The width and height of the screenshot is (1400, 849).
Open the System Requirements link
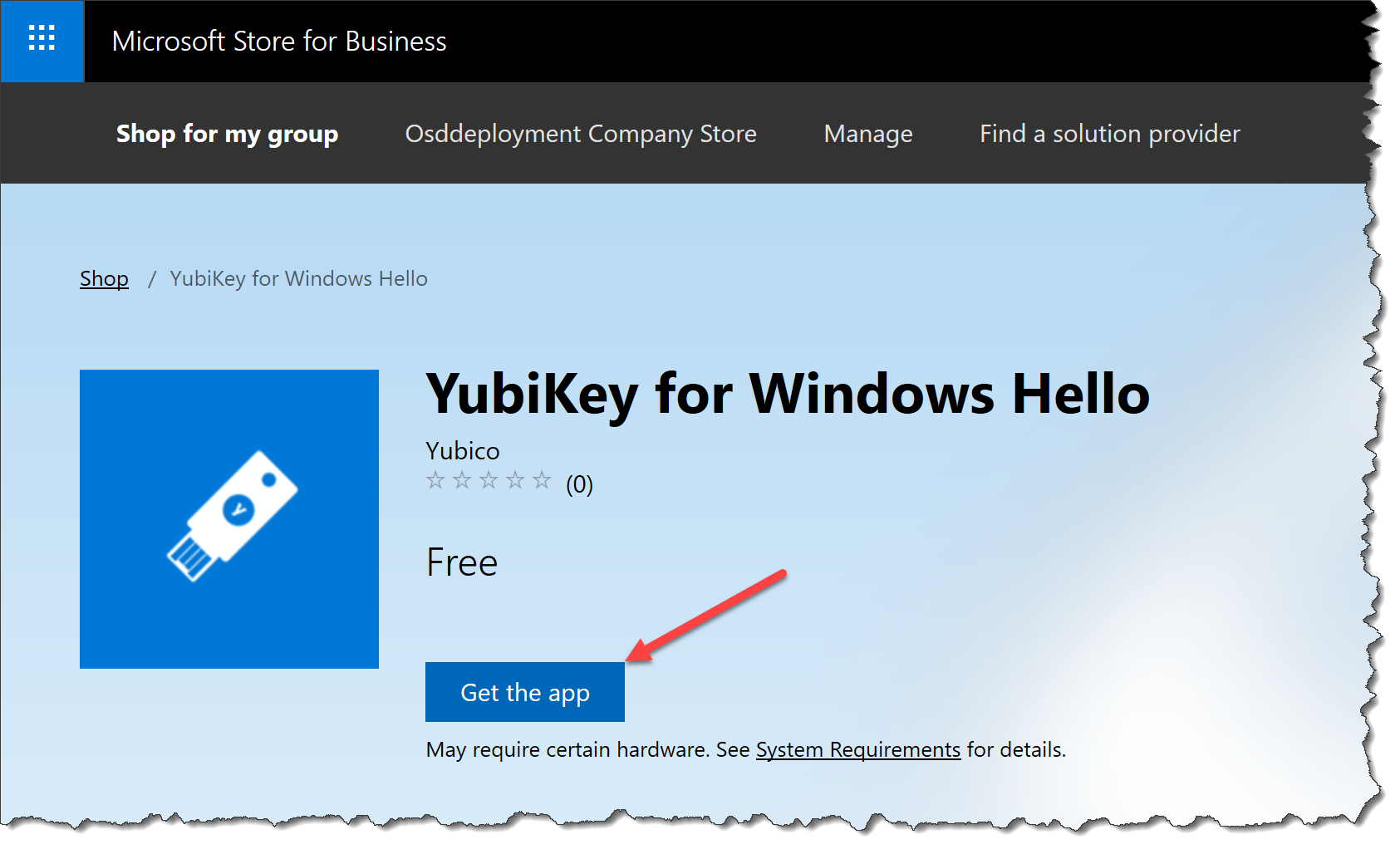(x=857, y=749)
